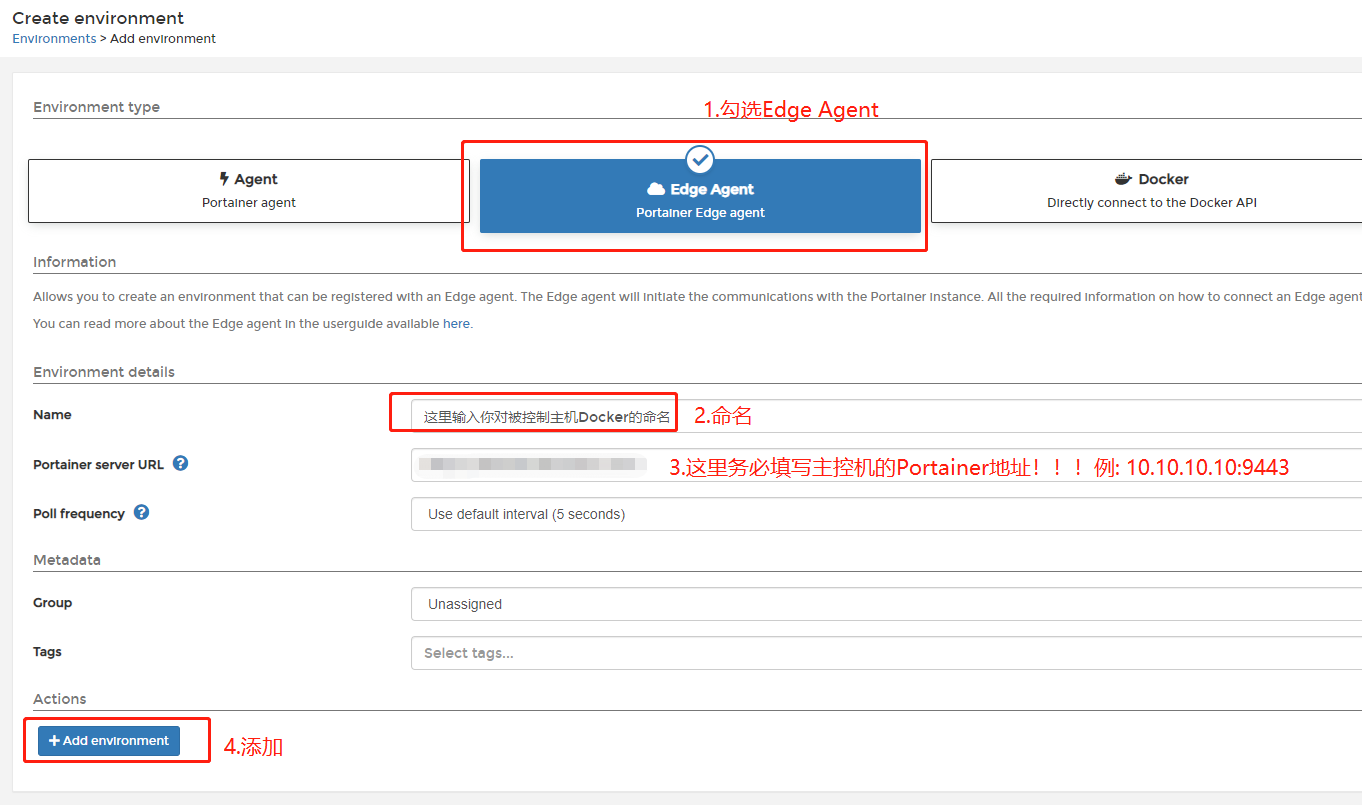Click the Add environment button

click(109, 741)
